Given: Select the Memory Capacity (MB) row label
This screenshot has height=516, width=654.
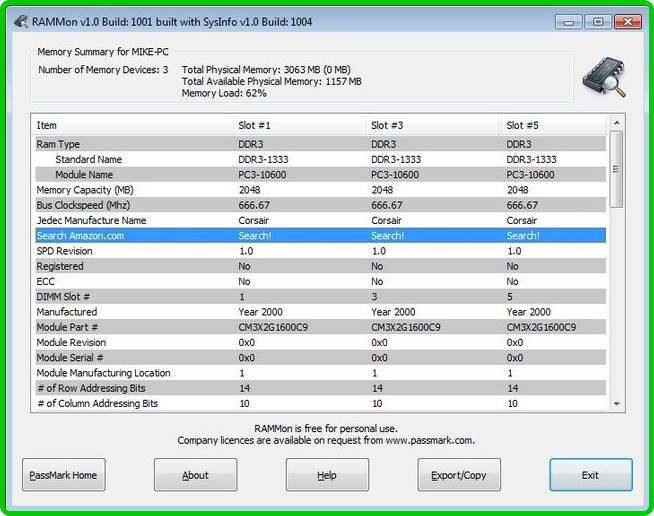Looking at the screenshot, I should point(85,190).
